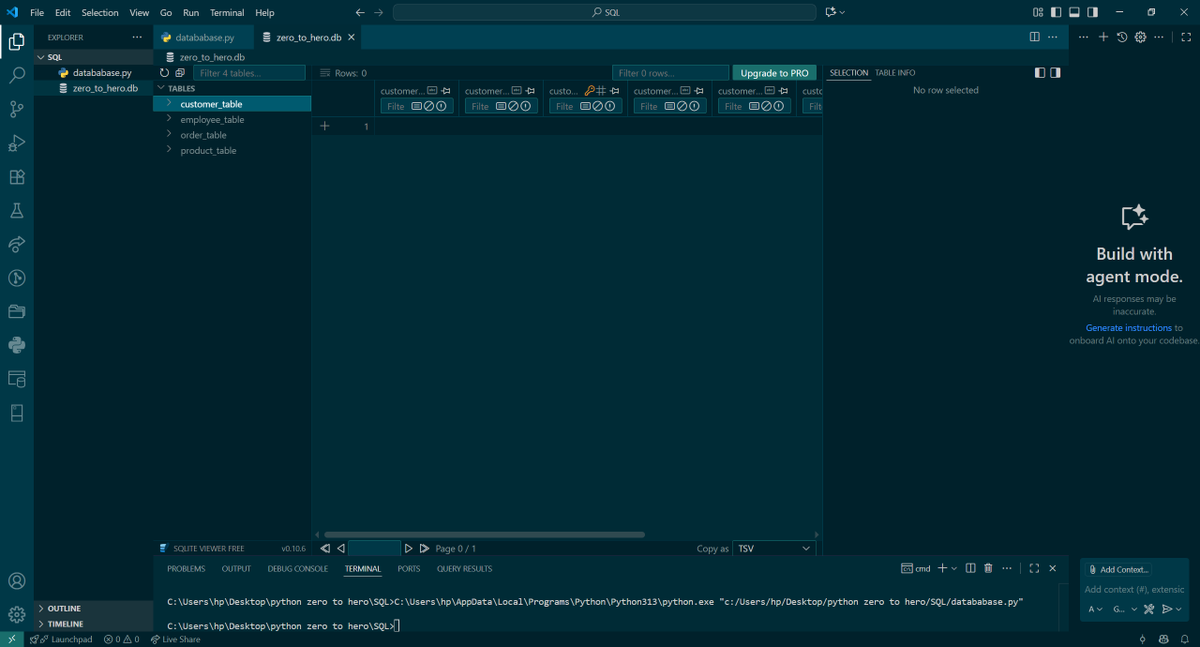Click the Add Context button
Screen dimensions: 1200x647
click(x=1118, y=569)
